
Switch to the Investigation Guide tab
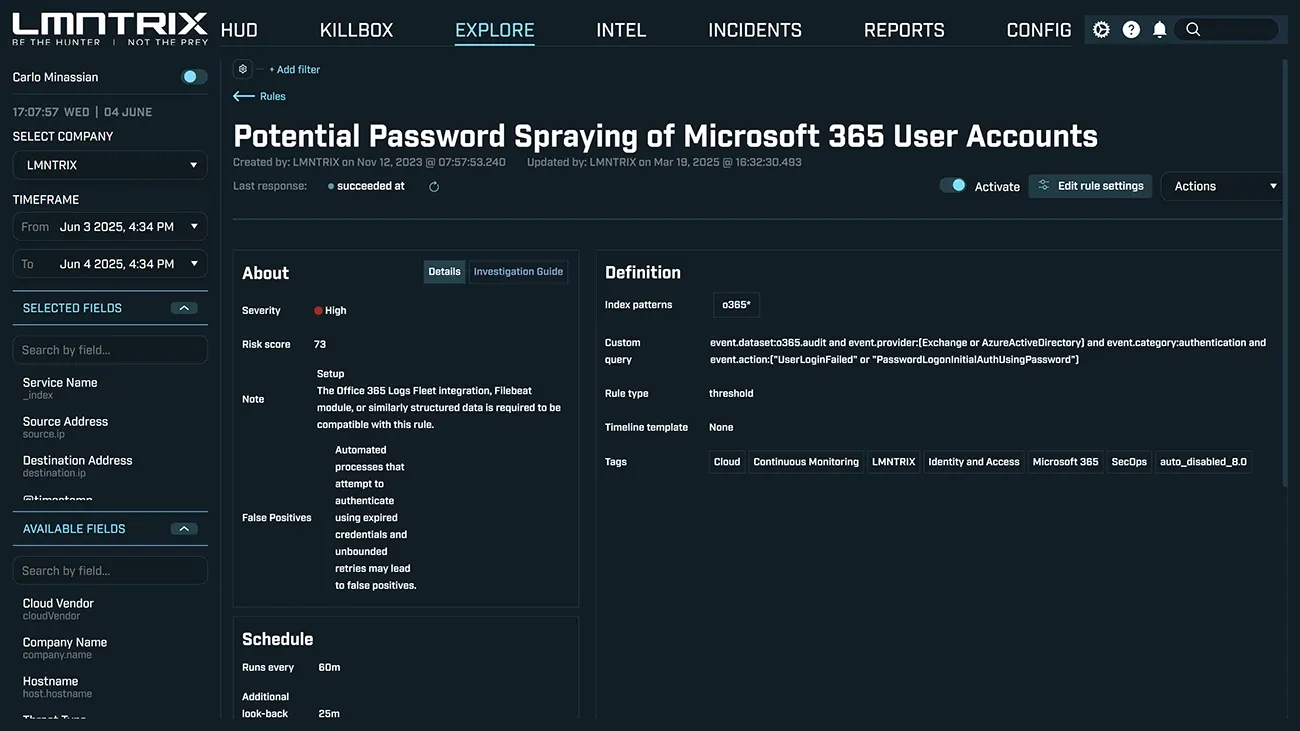pyautogui.click(x=518, y=272)
